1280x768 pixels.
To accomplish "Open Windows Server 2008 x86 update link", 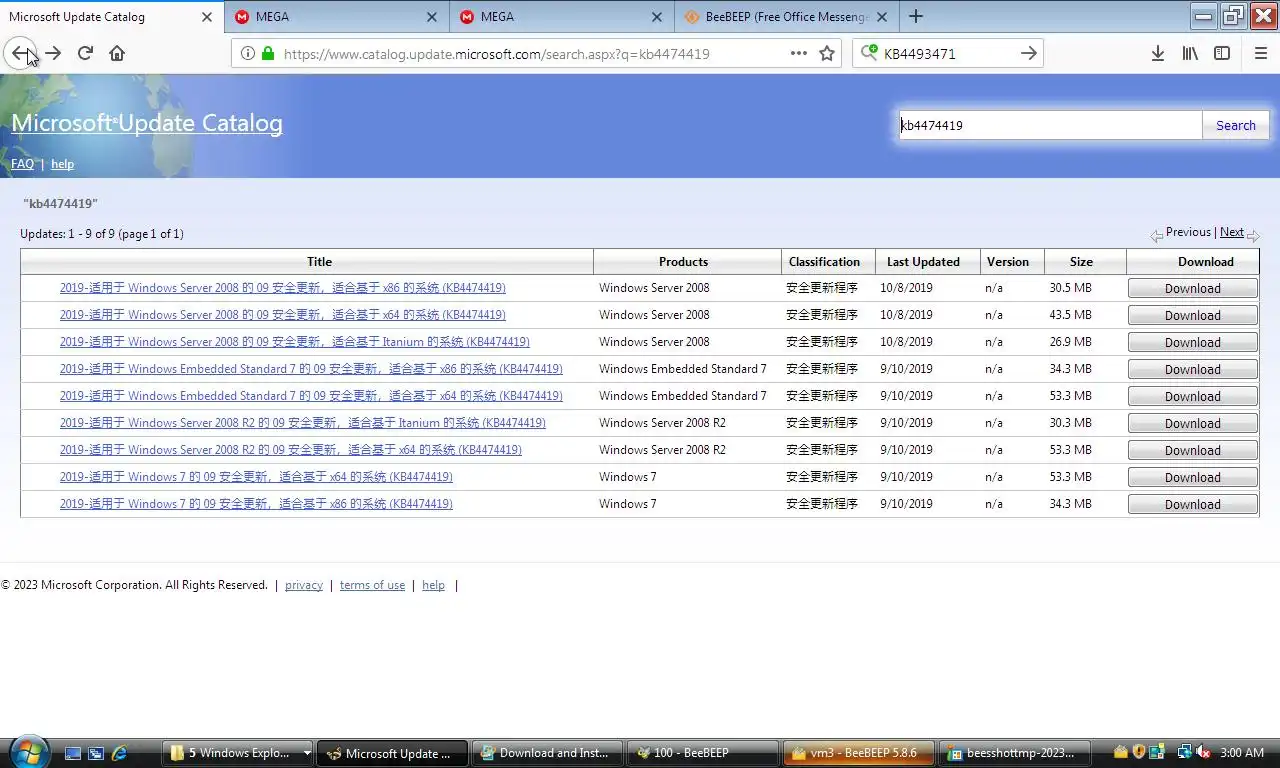I will pos(282,288).
